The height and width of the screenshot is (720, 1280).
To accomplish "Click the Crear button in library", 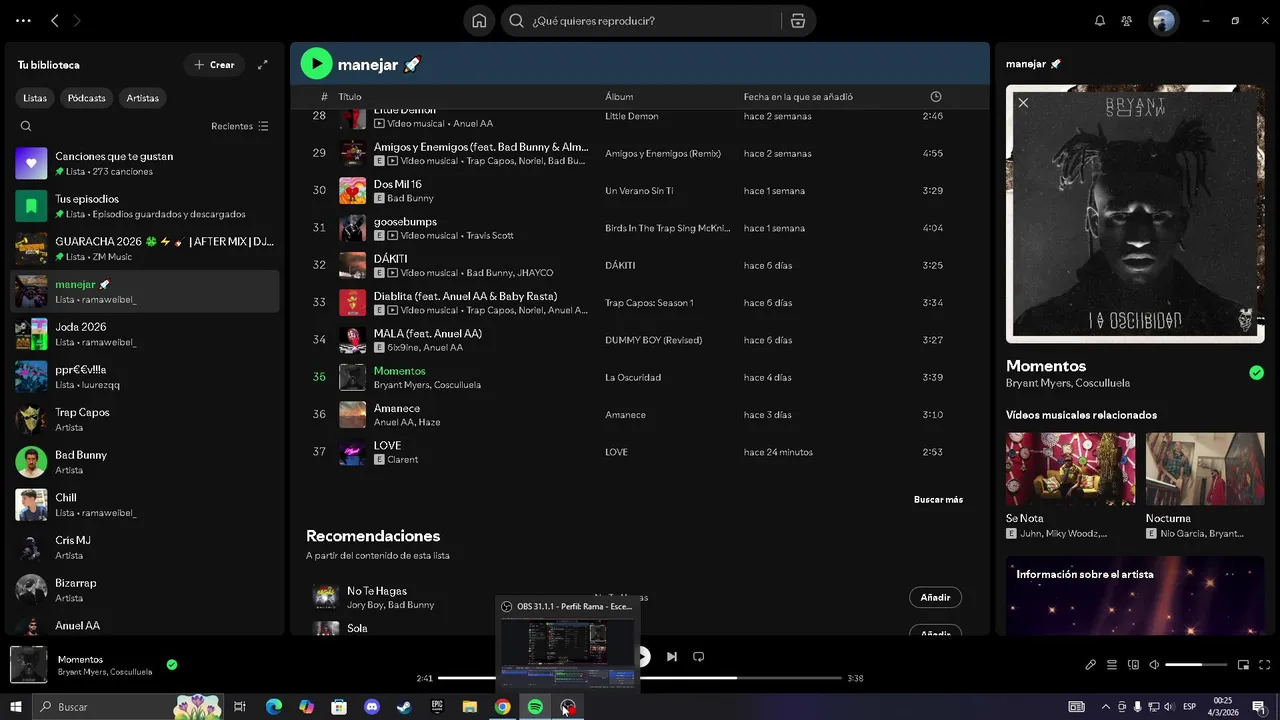I will [x=214, y=65].
